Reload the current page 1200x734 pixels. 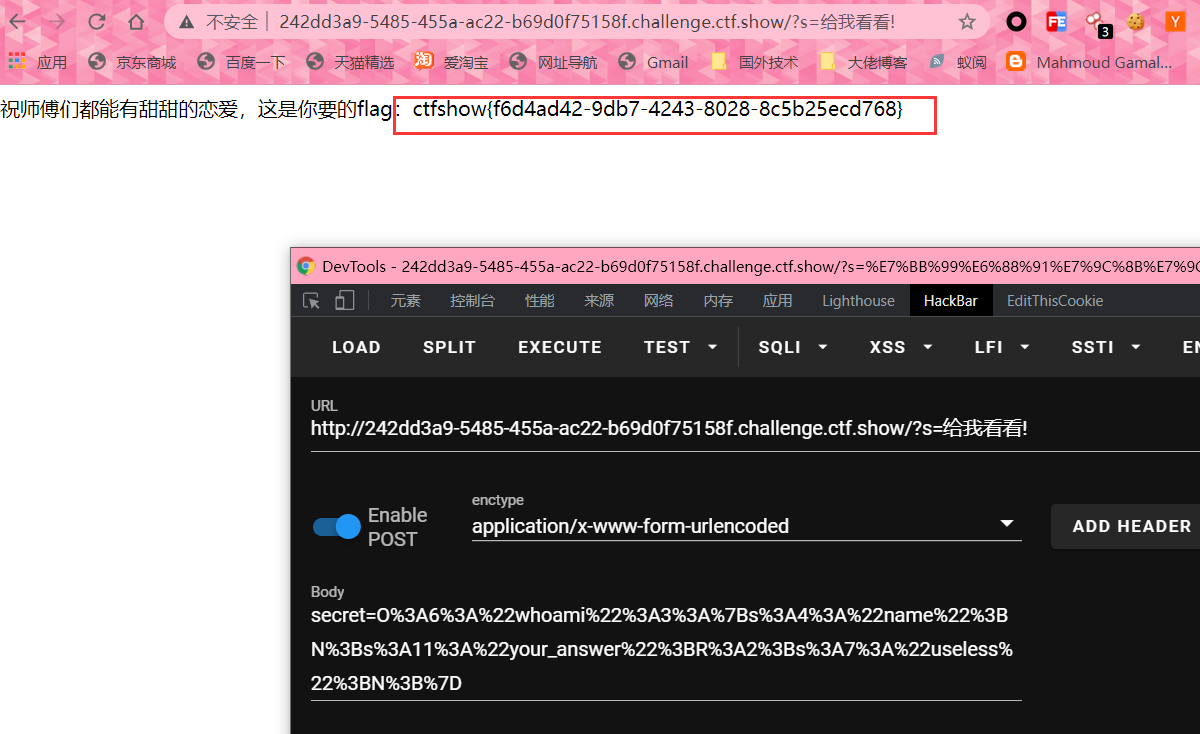[x=97, y=21]
